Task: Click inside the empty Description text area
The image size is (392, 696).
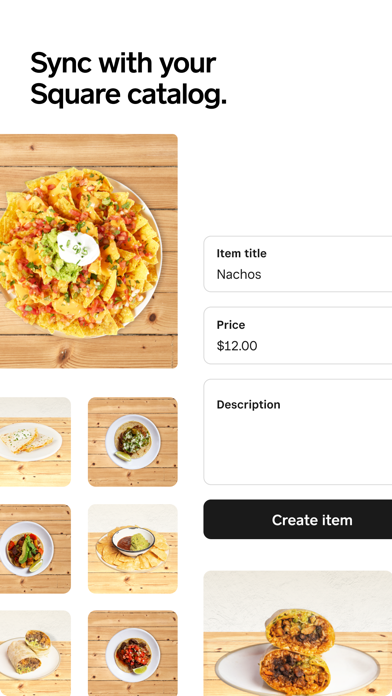Action: [x=298, y=446]
